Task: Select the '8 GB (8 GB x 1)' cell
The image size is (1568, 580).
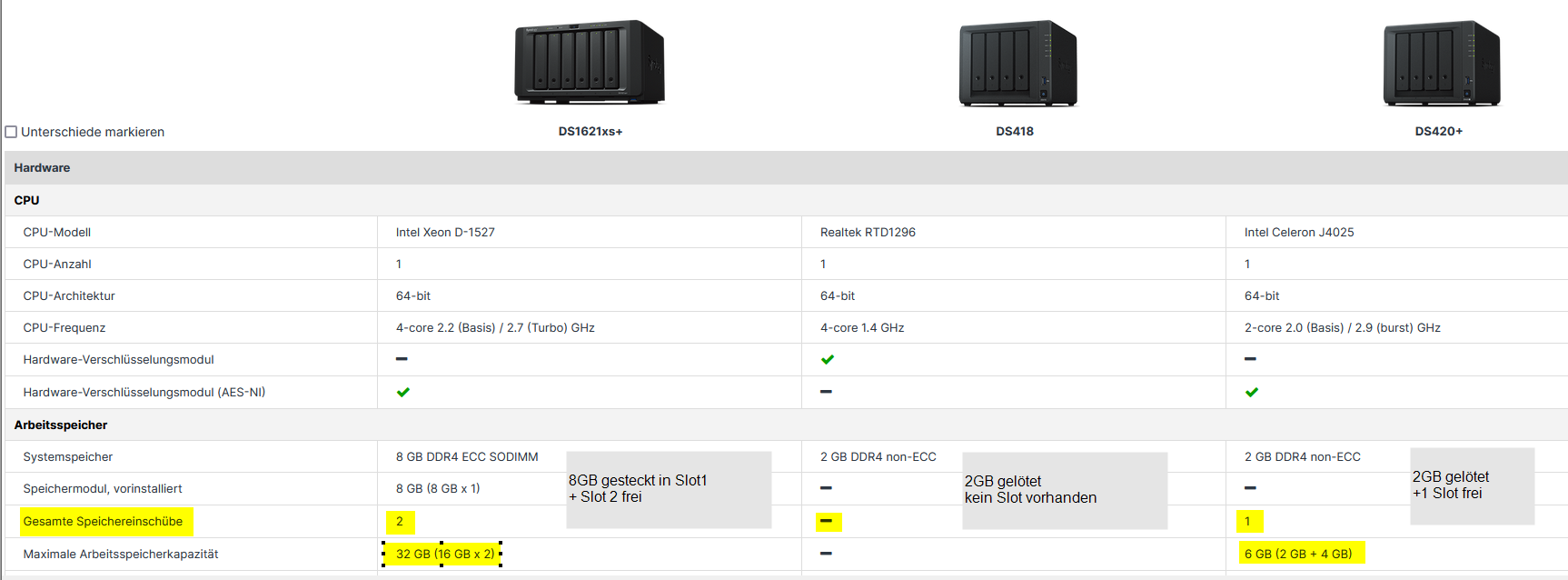Action: (x=438, y=489)
